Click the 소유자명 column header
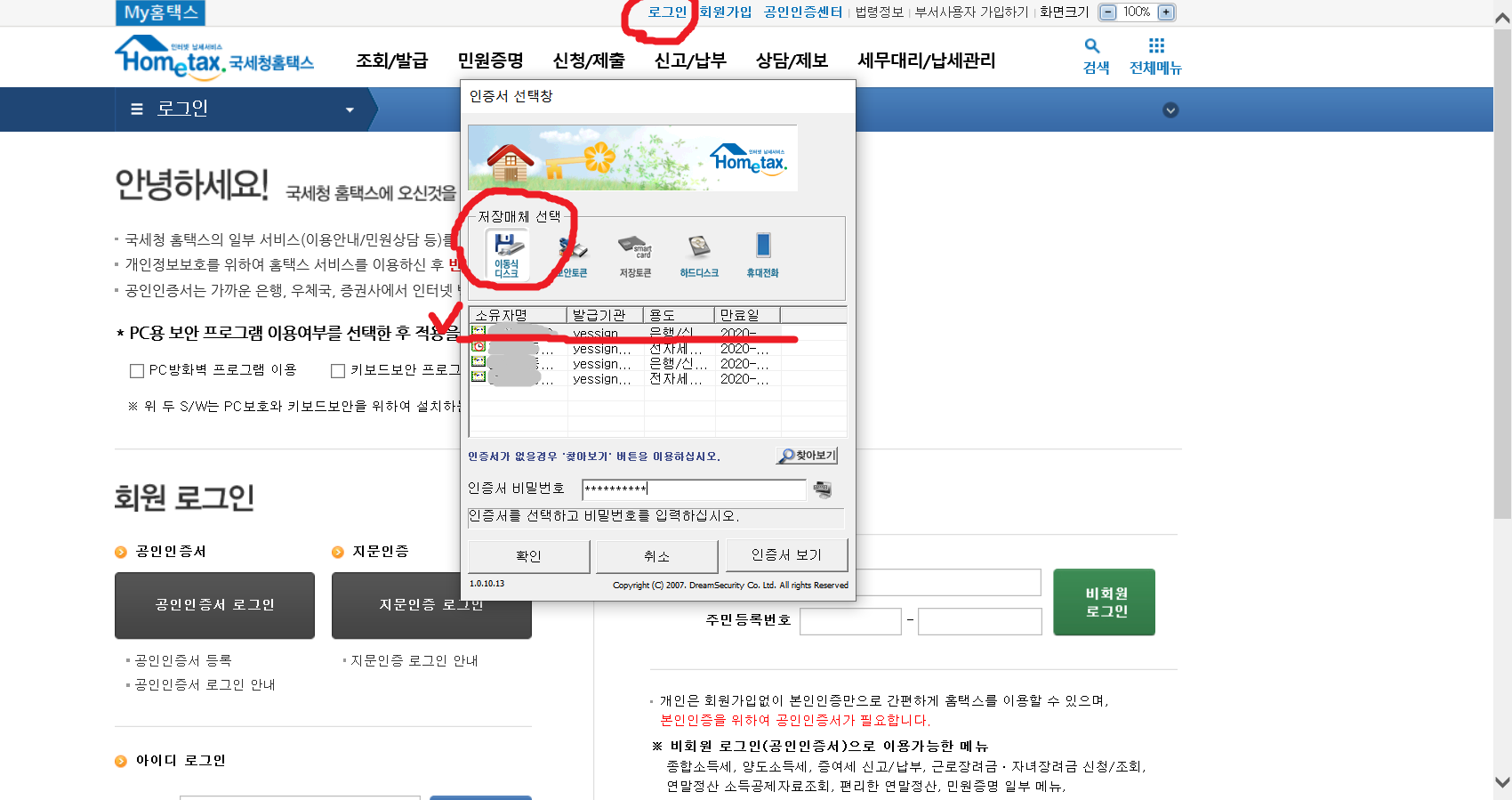1512x800 pixels. [x=519, y=315]
